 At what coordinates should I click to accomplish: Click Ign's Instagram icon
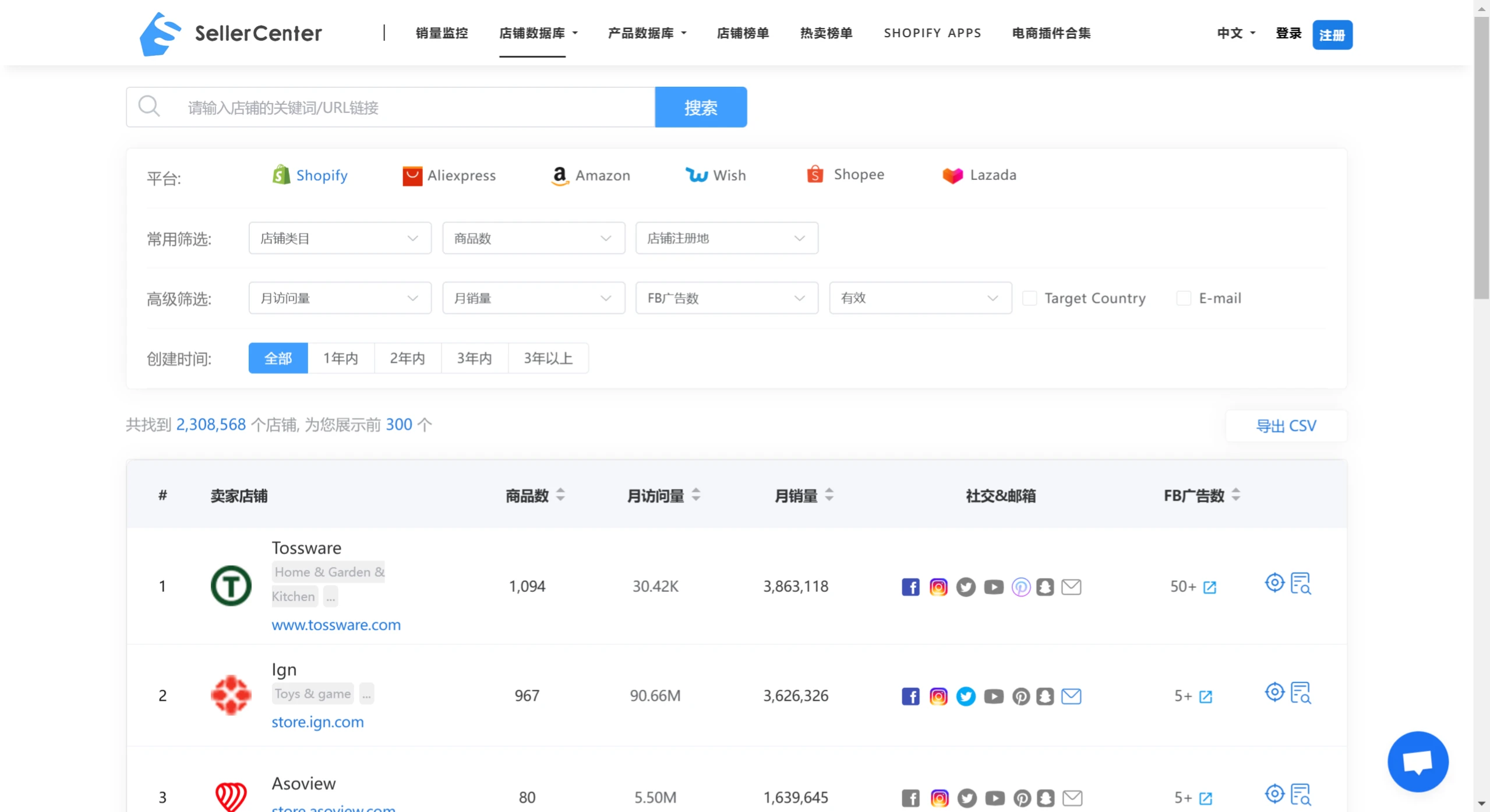coord(938,696)
